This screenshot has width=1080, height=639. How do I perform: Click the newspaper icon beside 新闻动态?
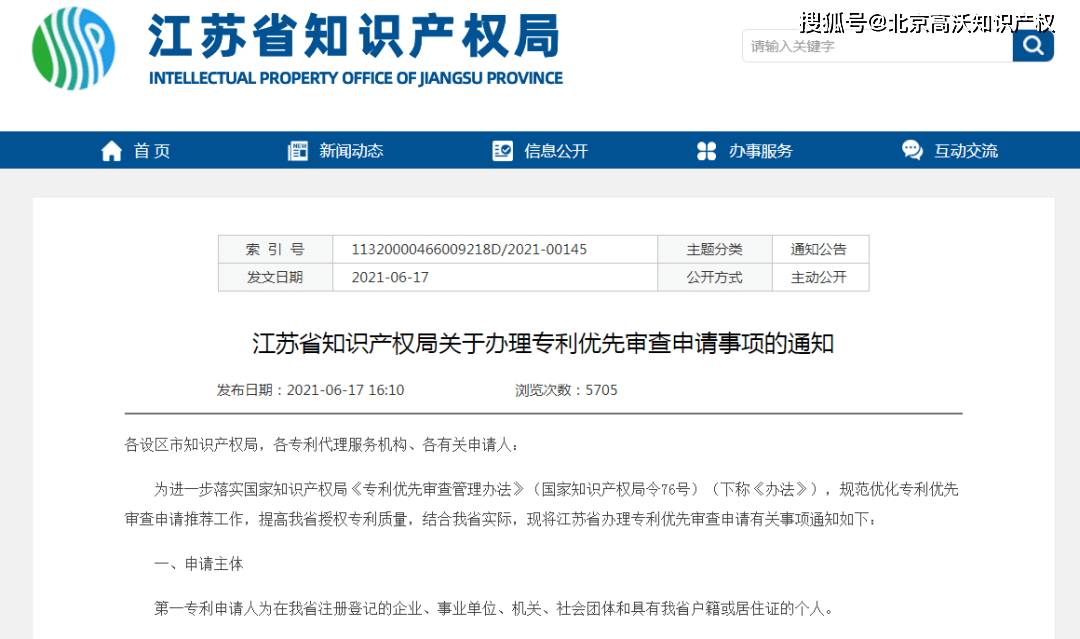[298, 151]
